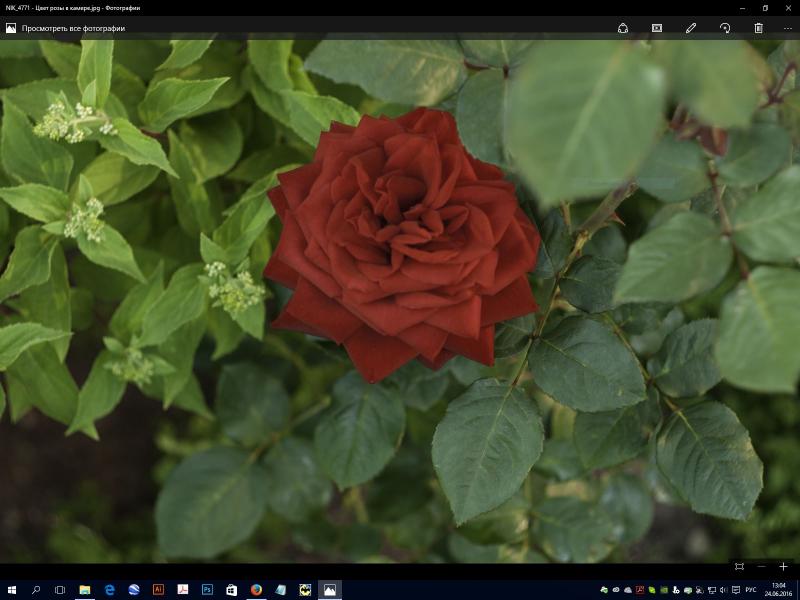Zoom in with the plus button

(783, 566)
